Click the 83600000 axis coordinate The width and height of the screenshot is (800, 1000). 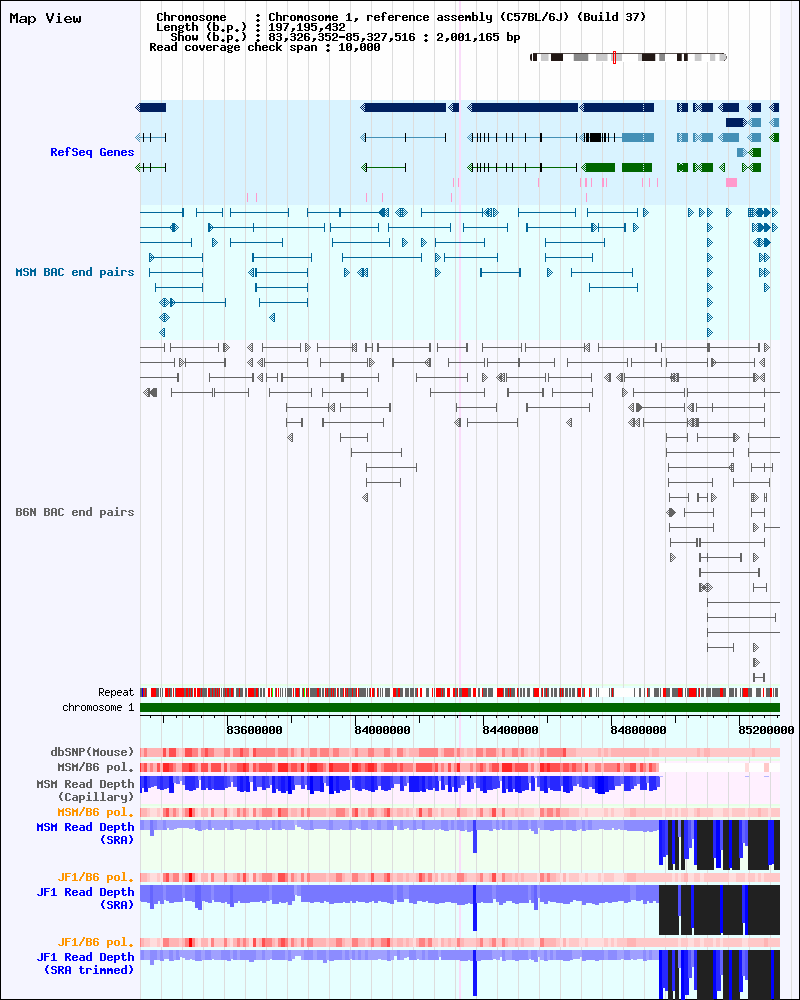coord(254,730)
